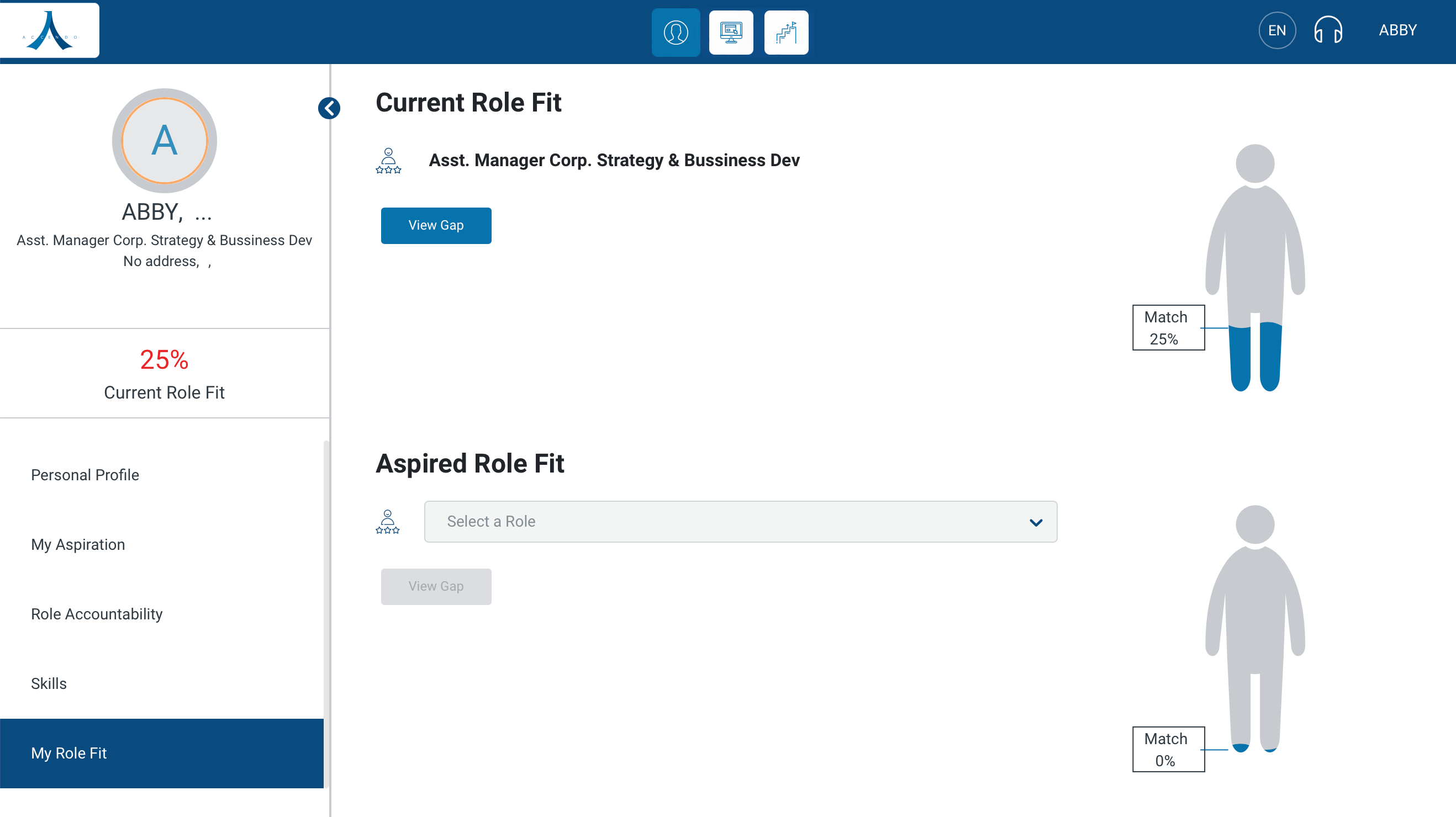Open Personal Profile in sidebar
This screenshot has height=817, width=1456.
click(x=85, y=475)
